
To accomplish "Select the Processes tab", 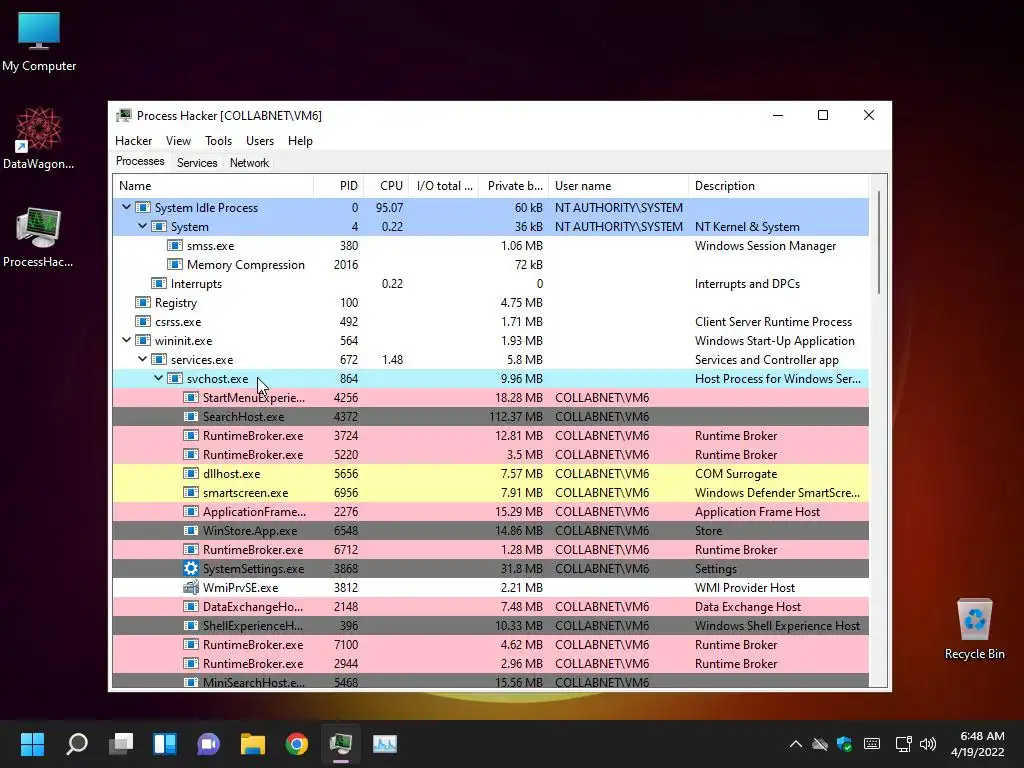I will (140, 161).
